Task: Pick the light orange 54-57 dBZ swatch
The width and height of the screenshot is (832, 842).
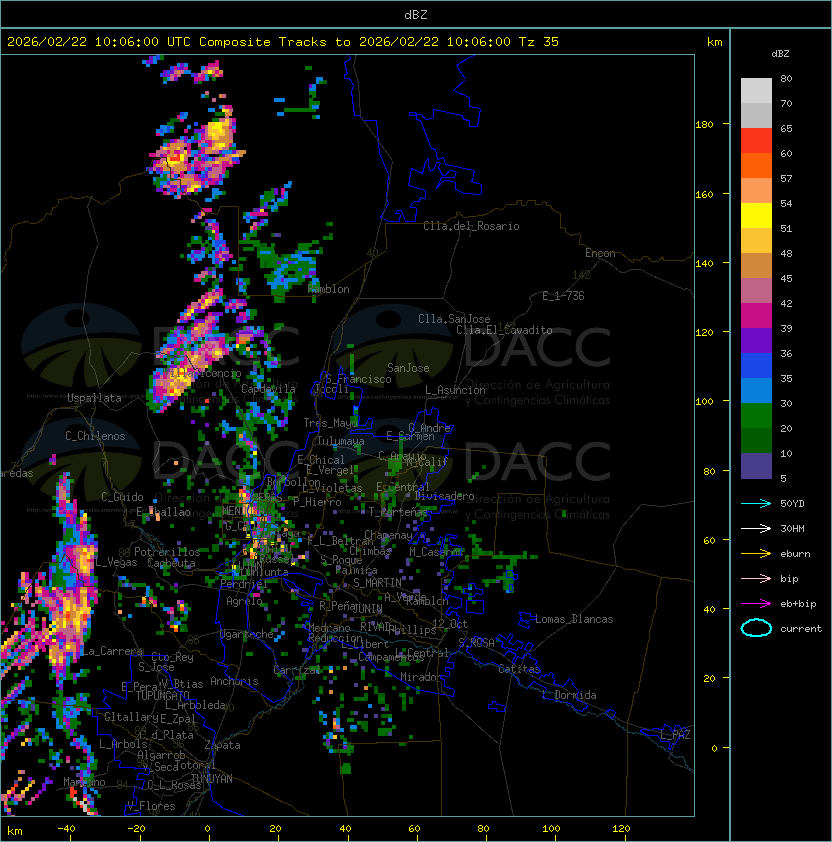Action: tap(756, 191)
